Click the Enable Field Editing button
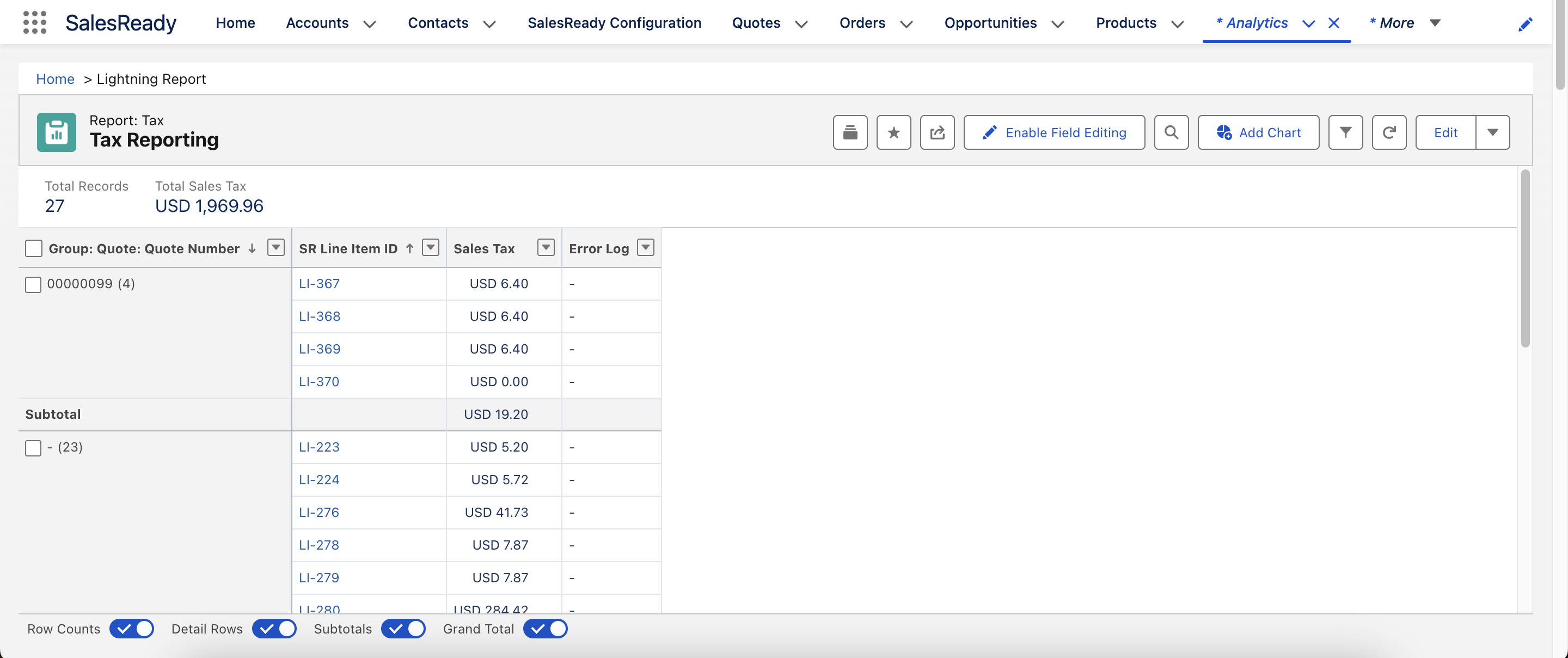Viewport: 1568px width, 658px height. (x=1053, y=132)
